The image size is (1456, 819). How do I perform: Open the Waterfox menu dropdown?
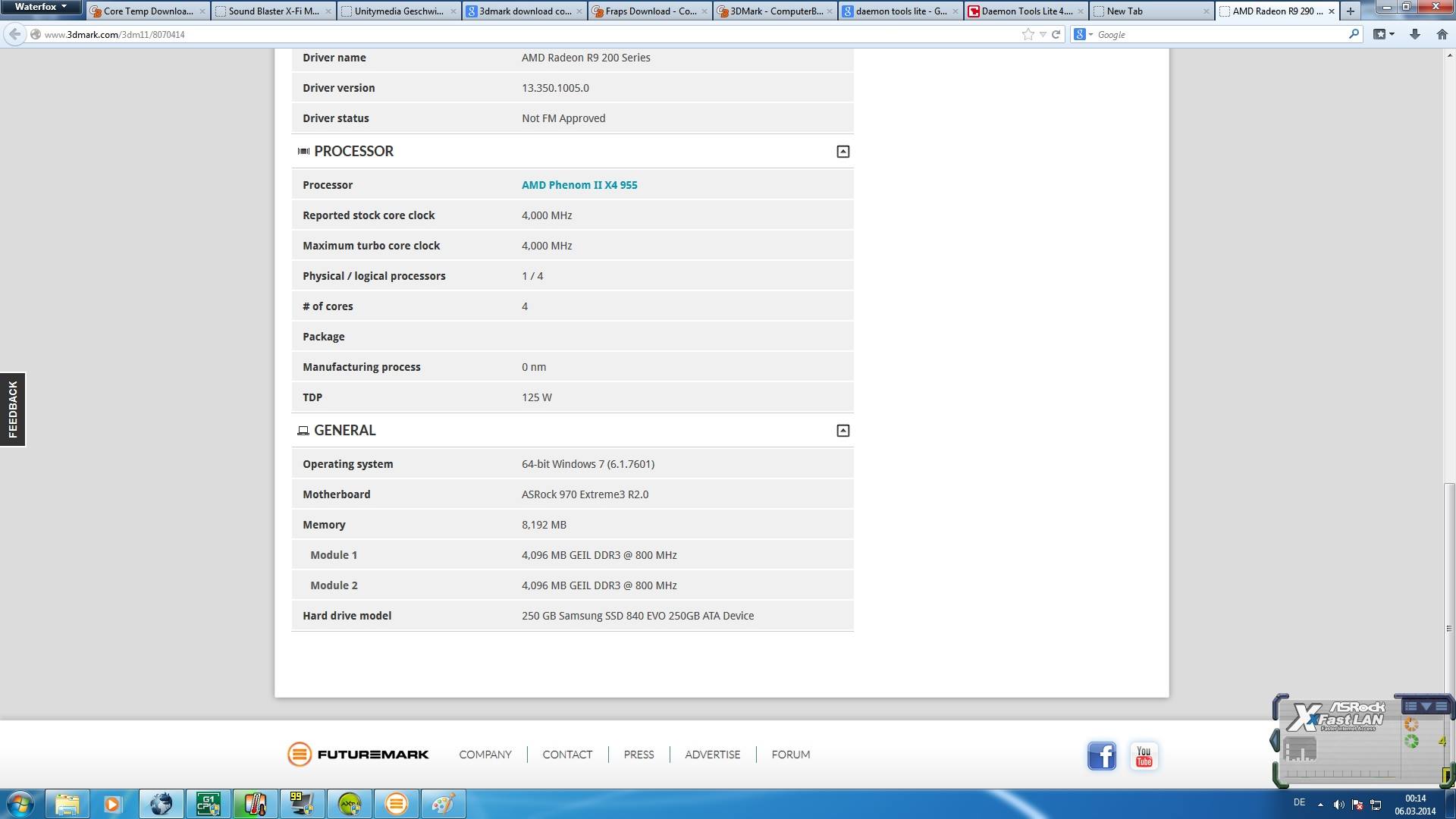pos(40,7)
